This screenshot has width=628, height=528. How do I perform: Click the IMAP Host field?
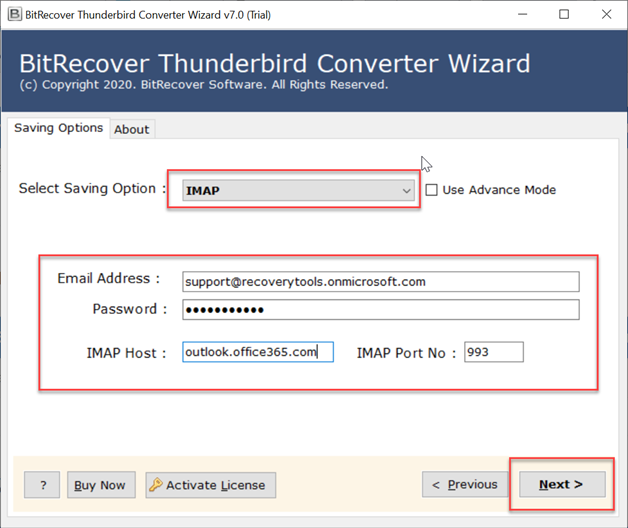(x=258, y=352)
